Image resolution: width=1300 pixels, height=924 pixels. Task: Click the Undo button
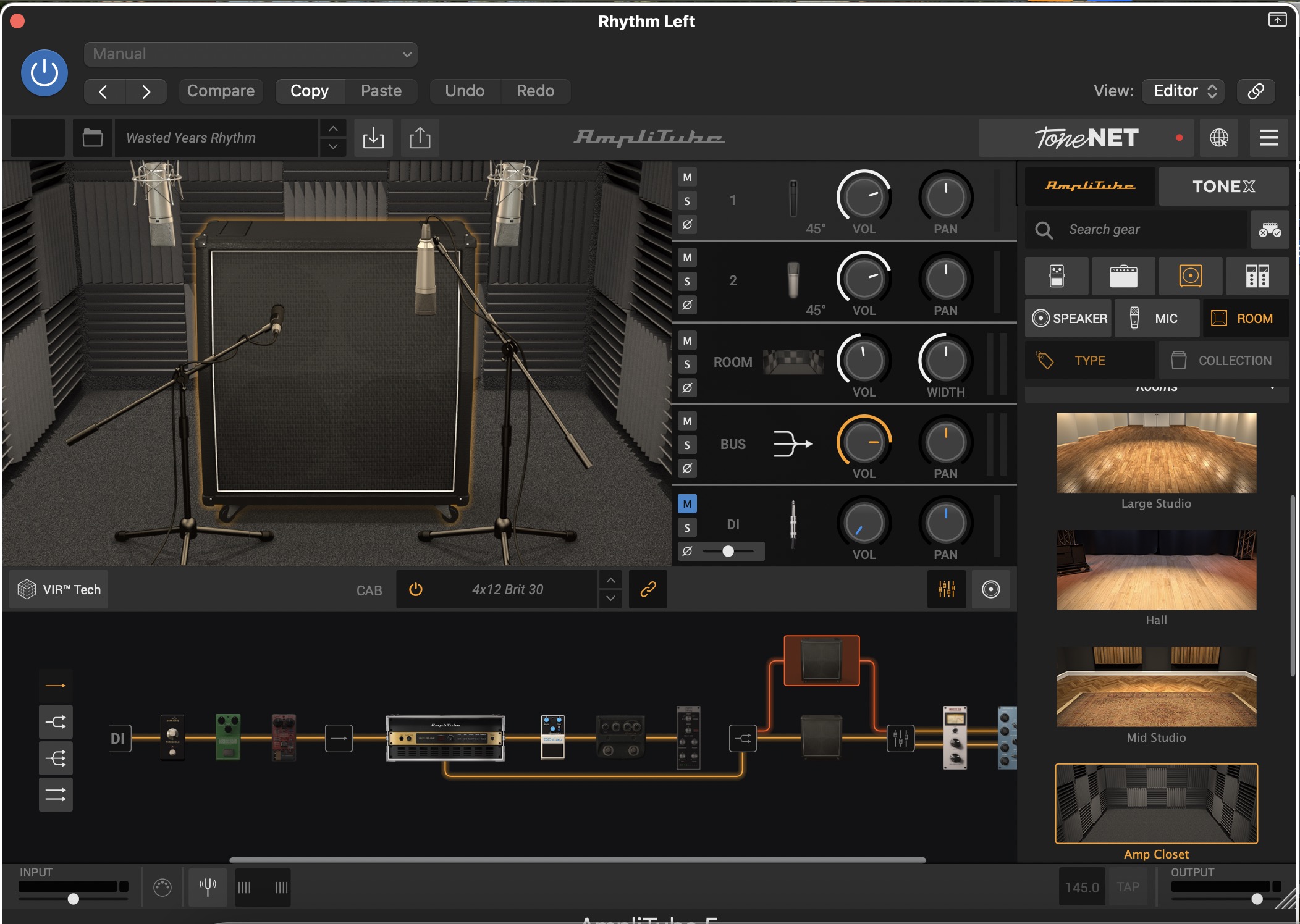(465, 91)
